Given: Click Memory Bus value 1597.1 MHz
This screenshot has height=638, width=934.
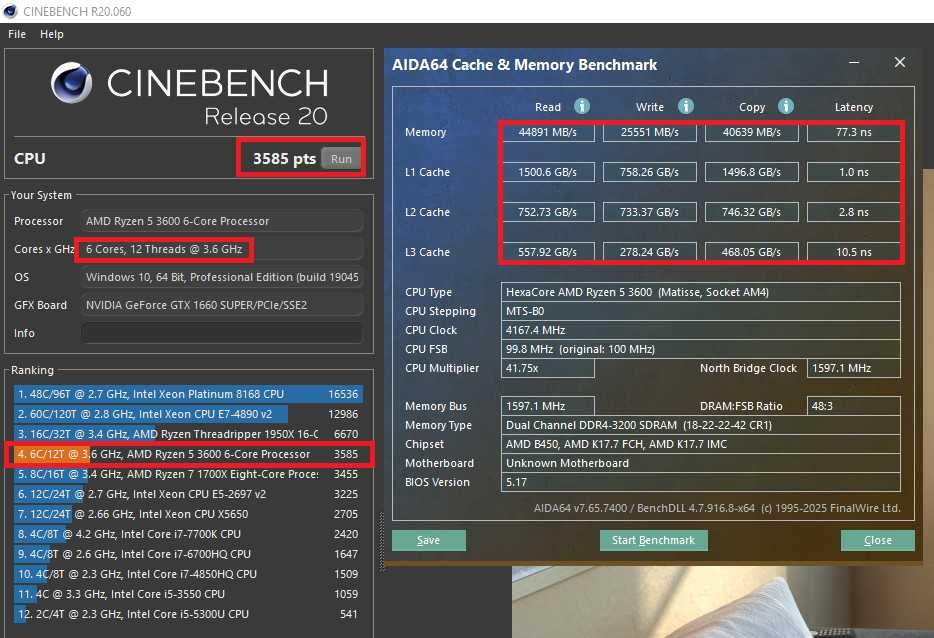Looking at the screenshot, I should 548,406.
